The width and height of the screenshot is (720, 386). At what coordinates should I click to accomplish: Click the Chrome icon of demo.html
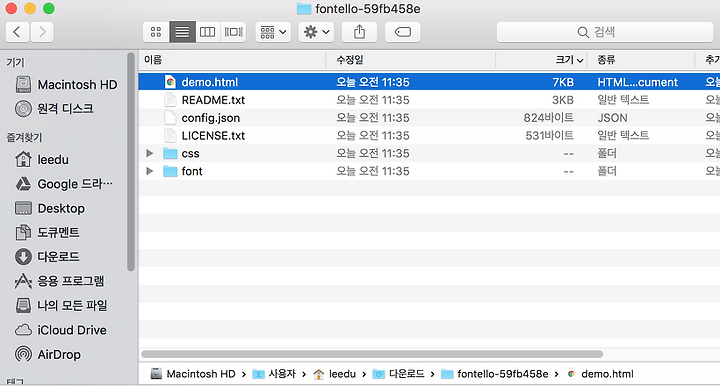tap(170, 82)
